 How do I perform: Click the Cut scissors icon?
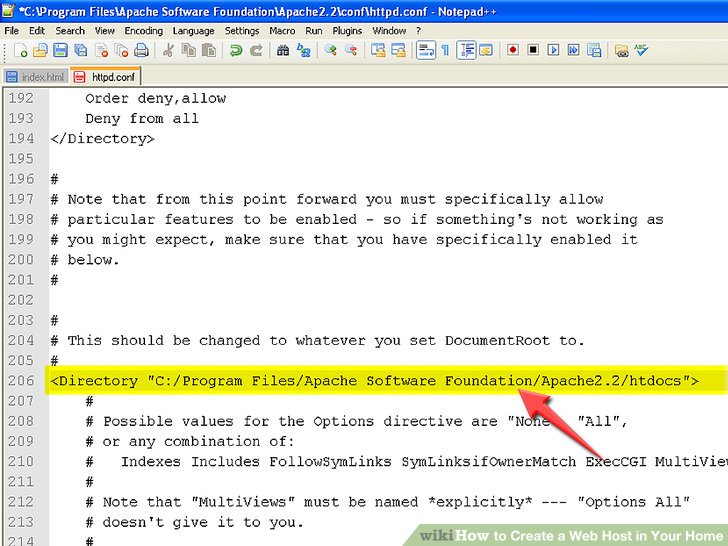coord(168,50)
